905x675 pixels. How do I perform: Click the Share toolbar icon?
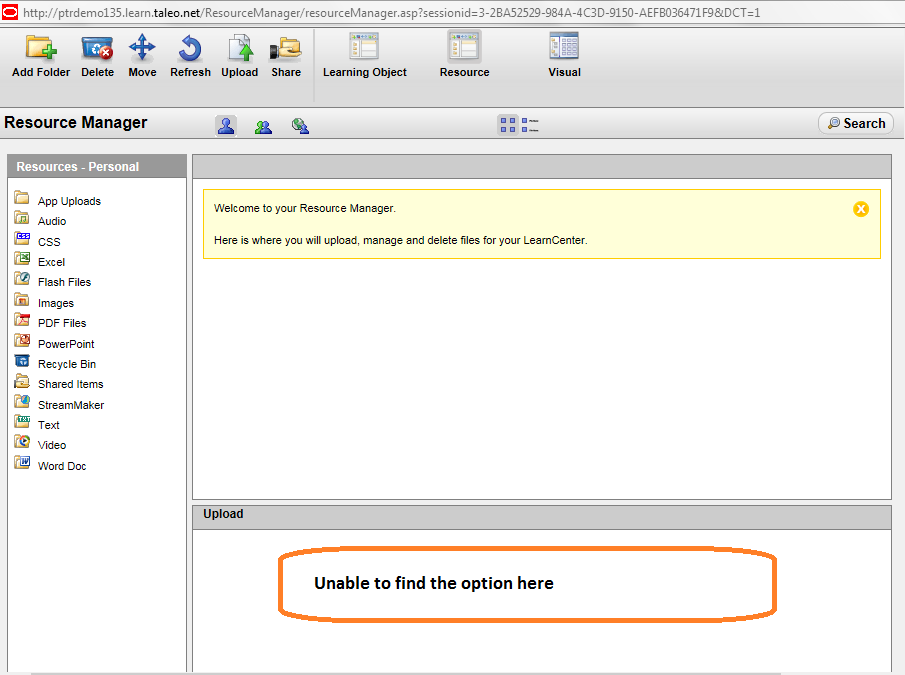(x=286, y=48)
